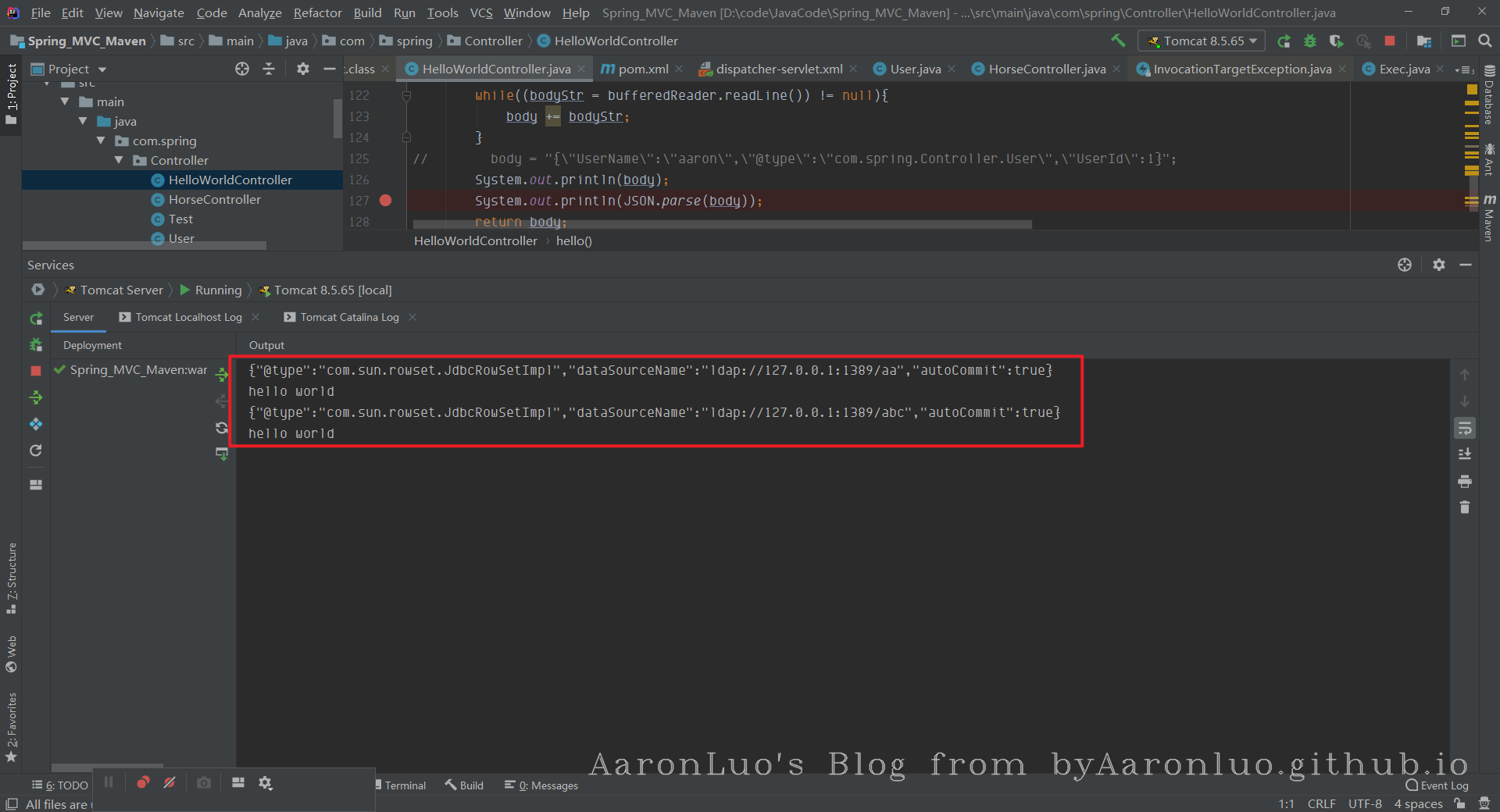Open the 4 spaces indent selector
This screenshot has width=1500, height=812.
1418,803
